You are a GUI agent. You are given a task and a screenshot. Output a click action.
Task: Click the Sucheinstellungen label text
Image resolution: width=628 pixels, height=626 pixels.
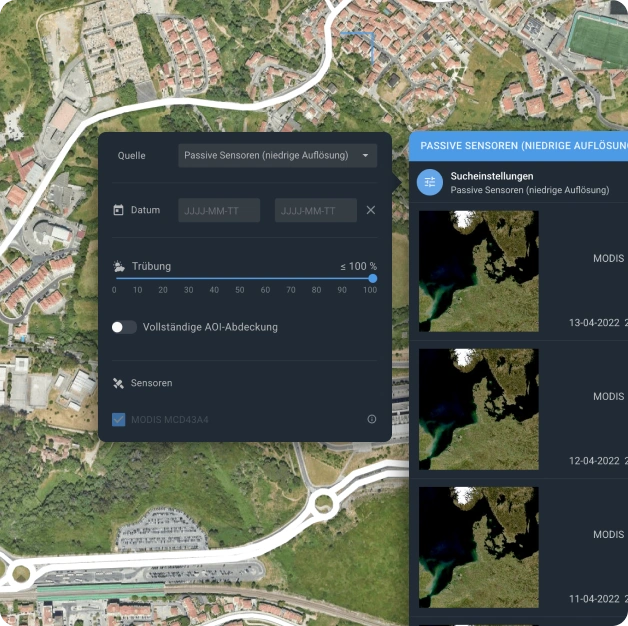pos(492,176)
